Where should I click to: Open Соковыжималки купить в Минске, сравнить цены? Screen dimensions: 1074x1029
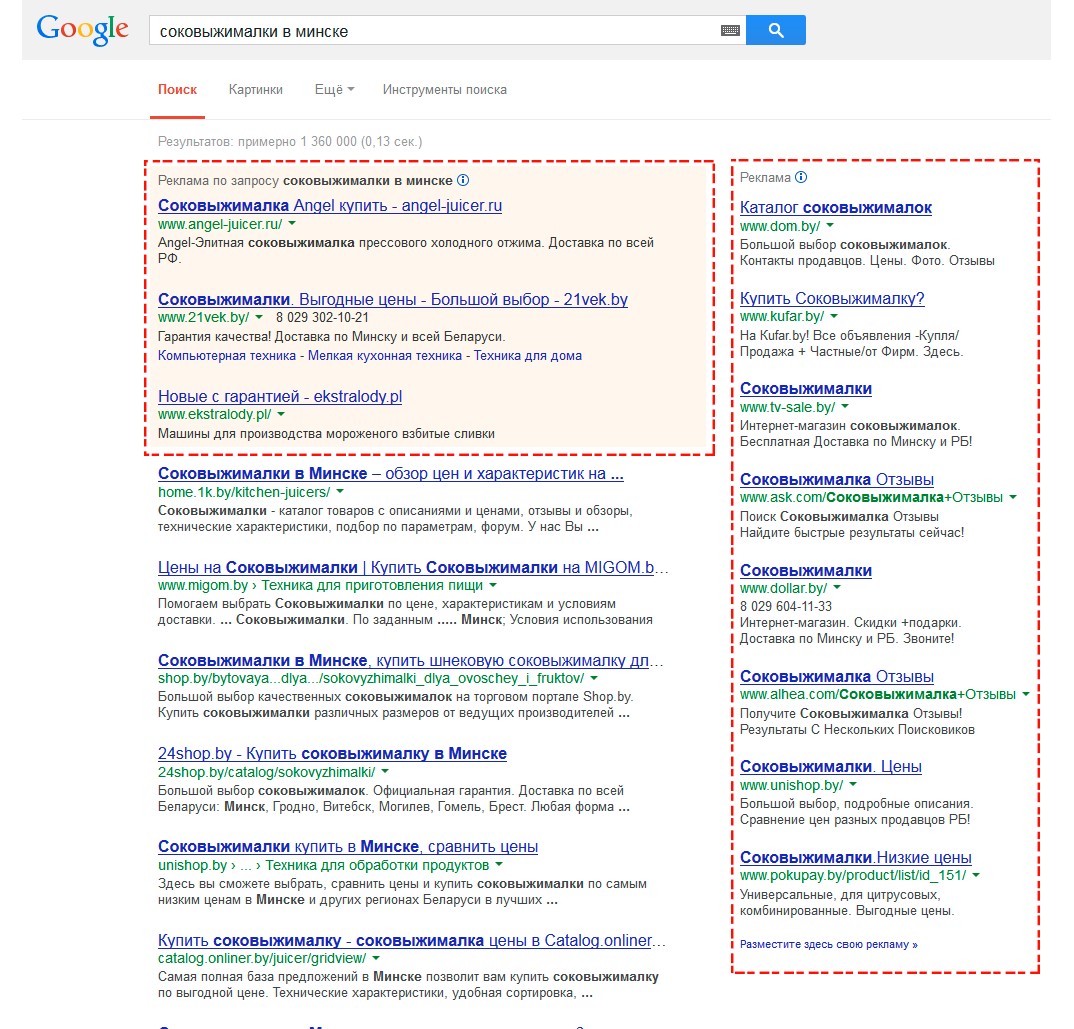pyautogui.click(x=348, y=847)
